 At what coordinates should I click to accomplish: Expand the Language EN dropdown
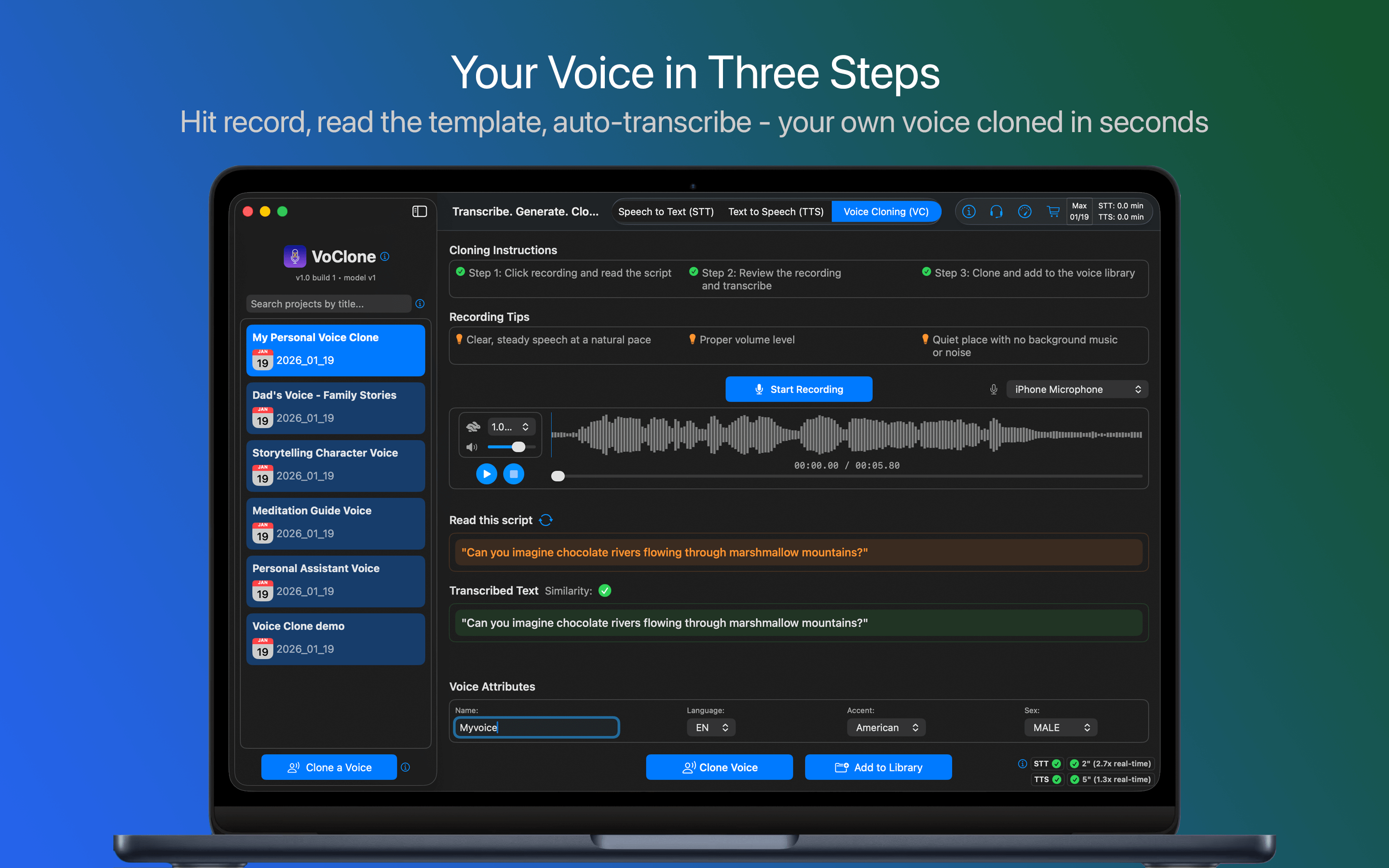coord(711,727)
